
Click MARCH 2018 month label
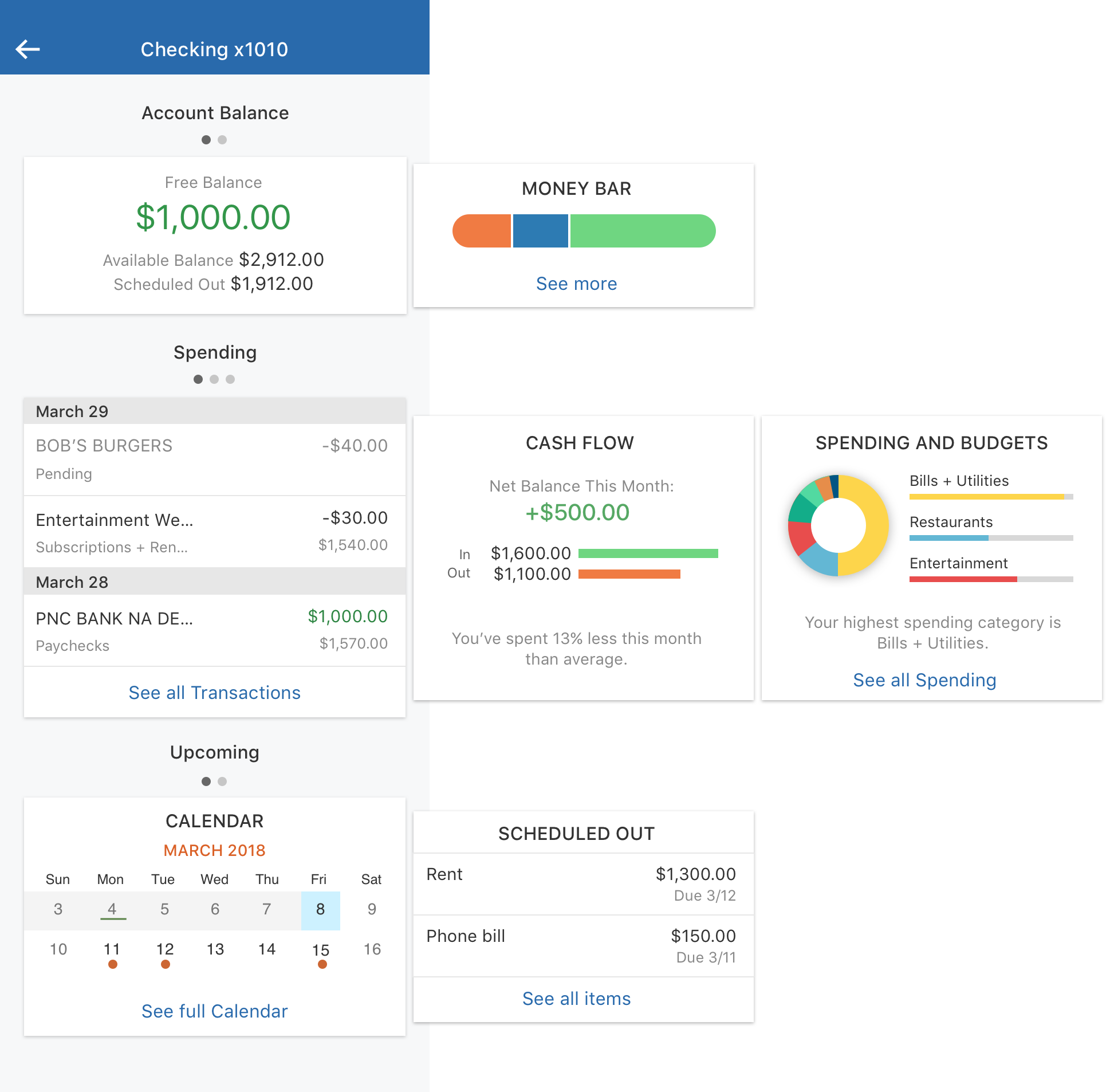pyautogui.click(x=214, y=850)
